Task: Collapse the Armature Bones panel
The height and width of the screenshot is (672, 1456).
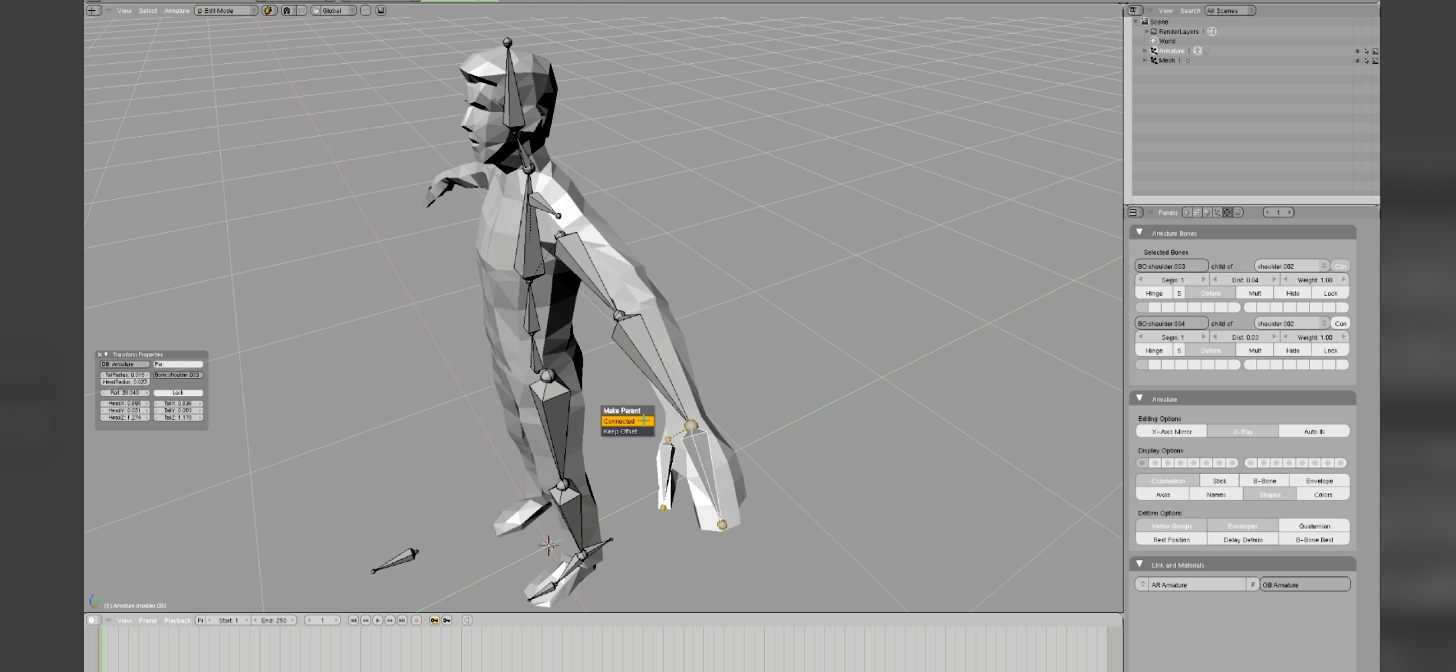Action: point(1139,232)
